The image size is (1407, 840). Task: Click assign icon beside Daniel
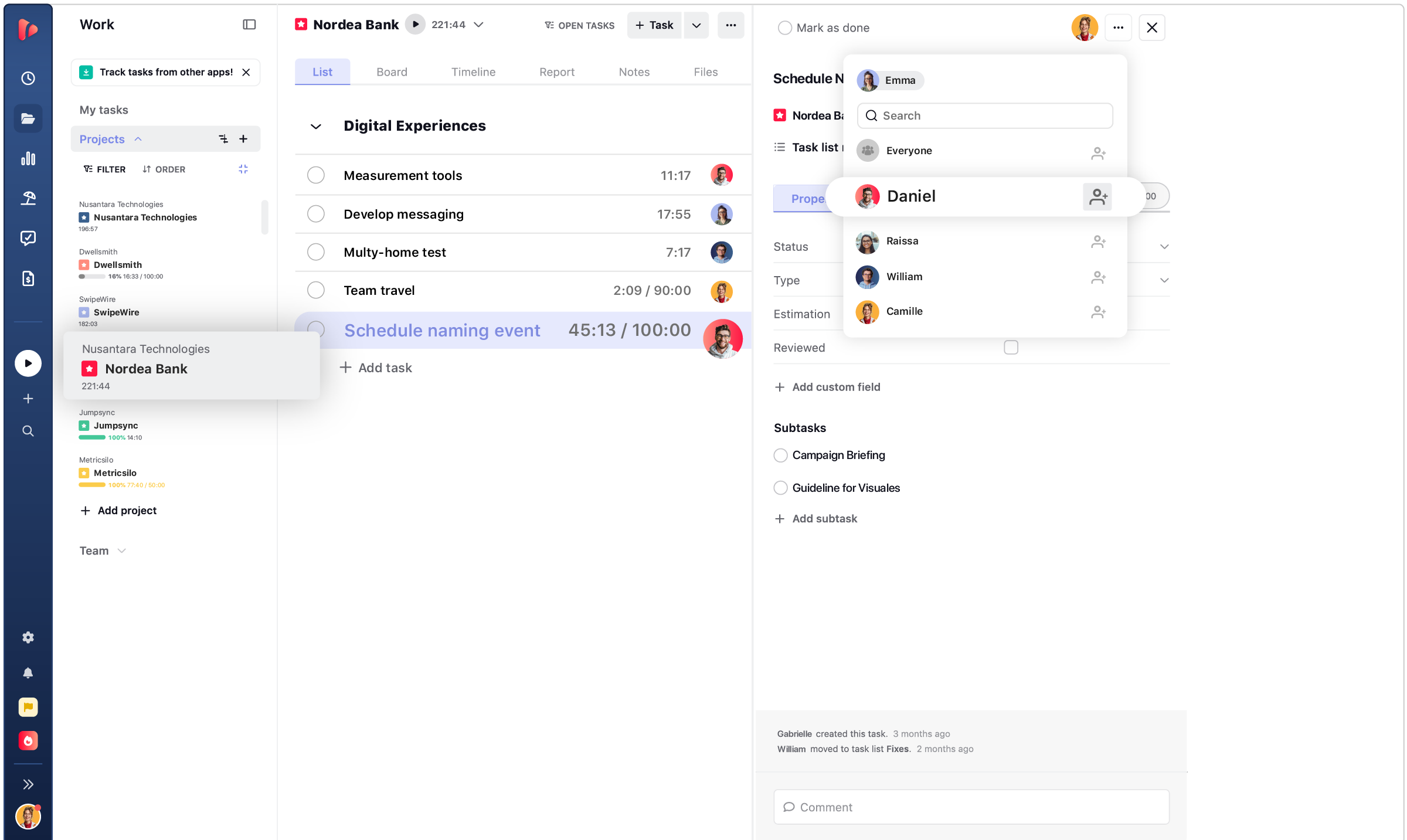(x=1097, y=197)
